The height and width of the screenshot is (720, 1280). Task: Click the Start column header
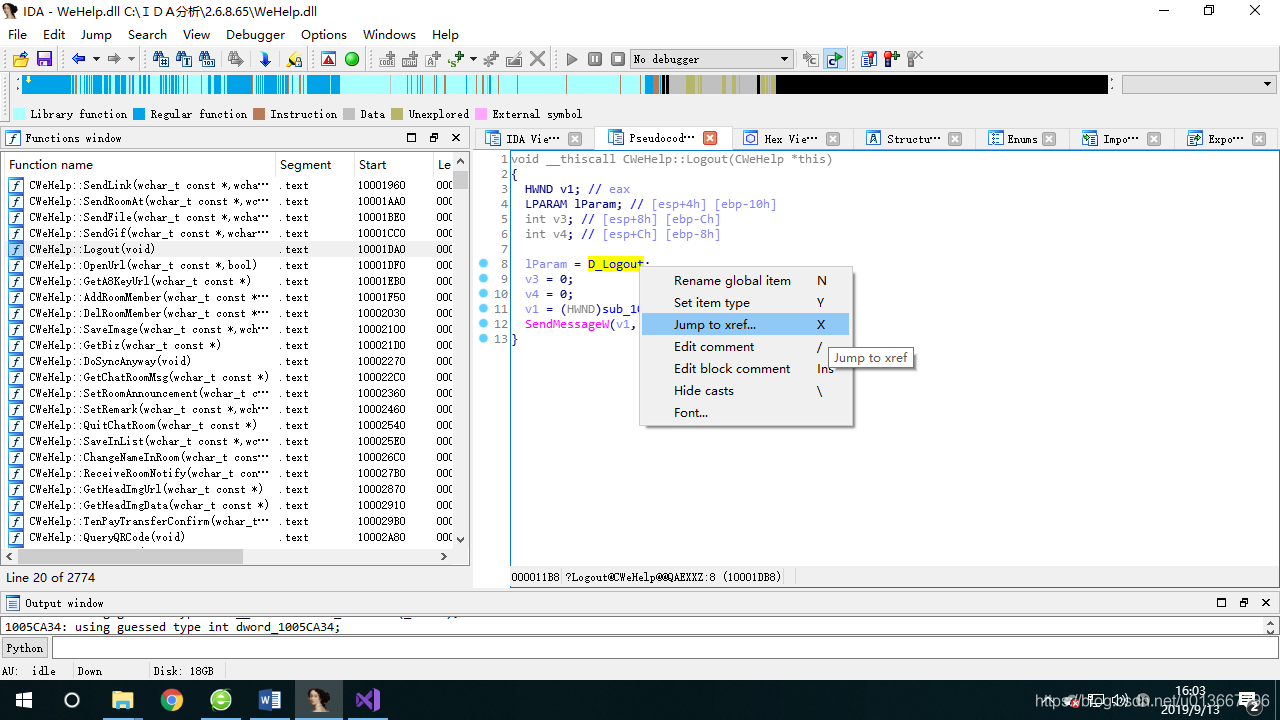pyautogui.click(x=393, y=164)
